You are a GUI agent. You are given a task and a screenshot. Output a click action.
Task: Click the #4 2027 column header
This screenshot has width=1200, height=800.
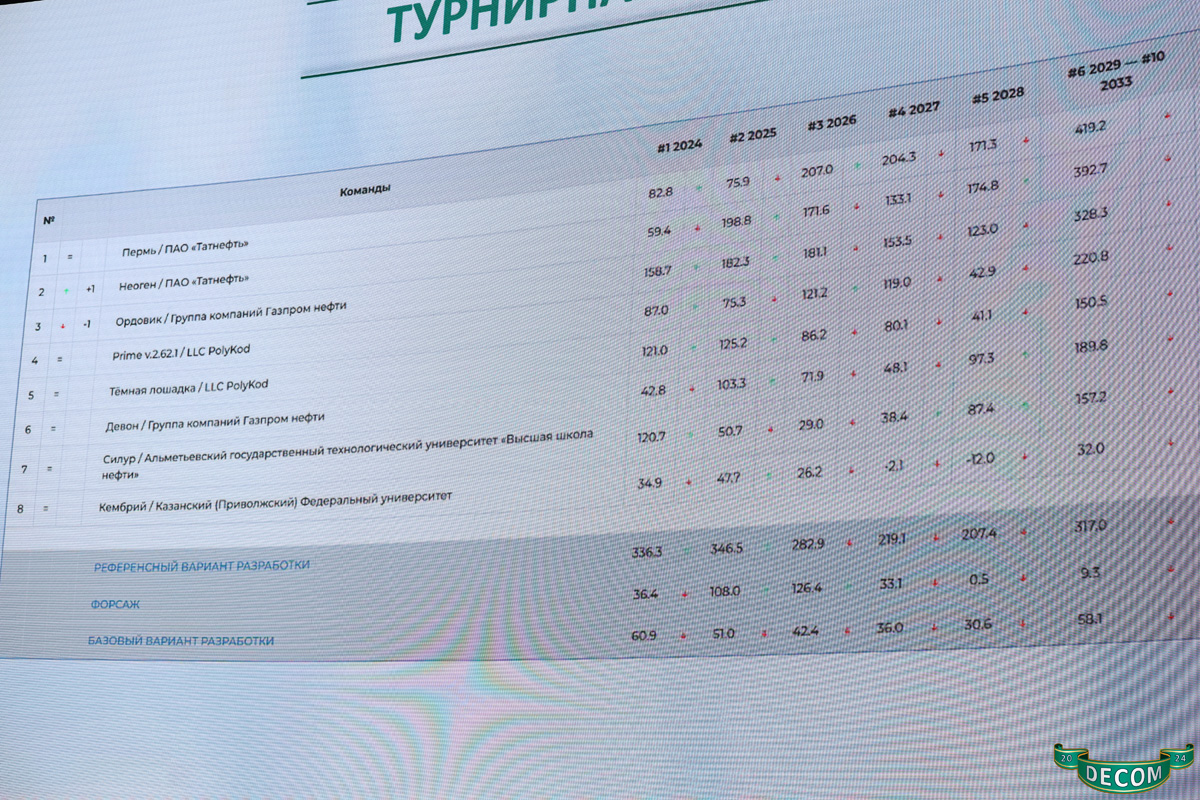913,110
